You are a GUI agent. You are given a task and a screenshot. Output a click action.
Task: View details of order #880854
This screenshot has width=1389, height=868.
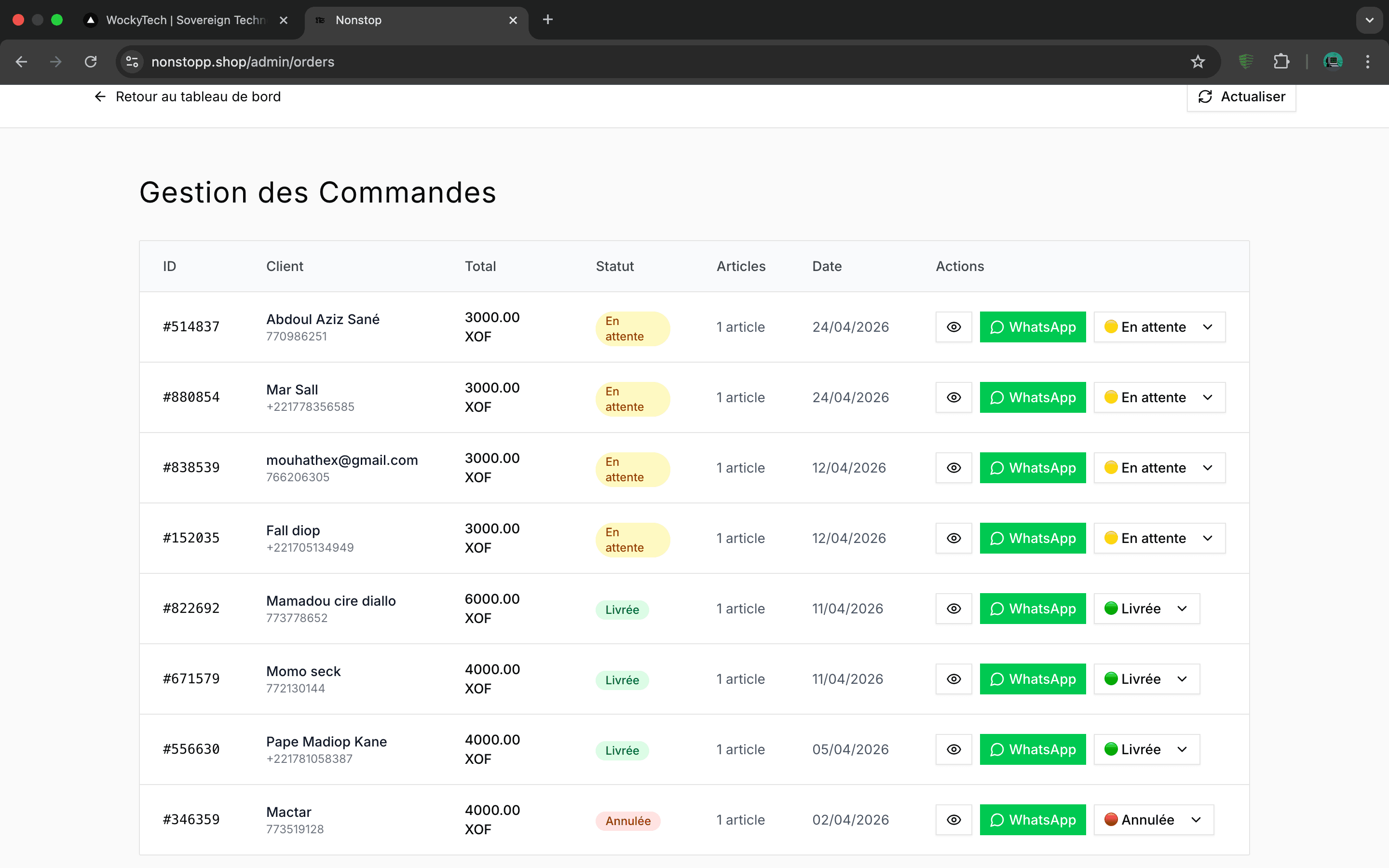tap(953, 397)
